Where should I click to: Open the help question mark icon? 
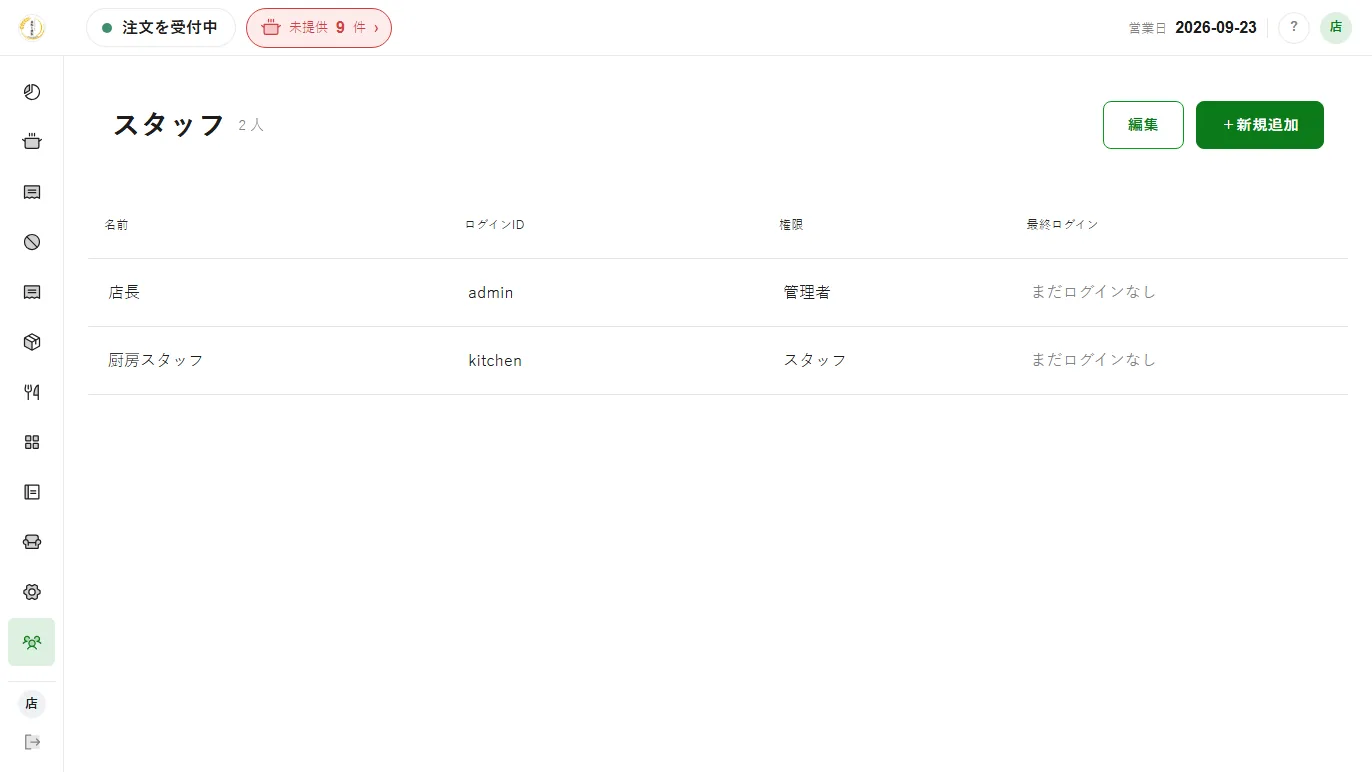point(1294,28)
